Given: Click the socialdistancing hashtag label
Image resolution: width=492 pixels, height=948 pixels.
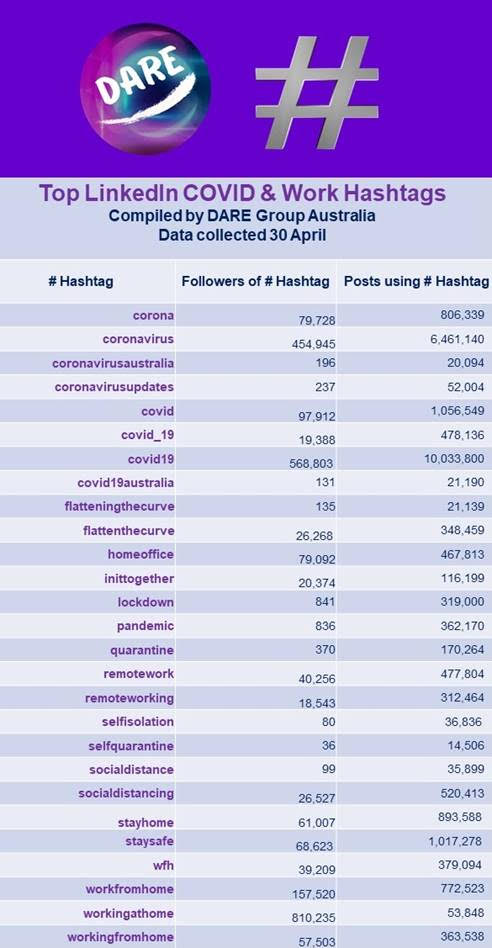Looking at the screenshot, I should point(126,793).
